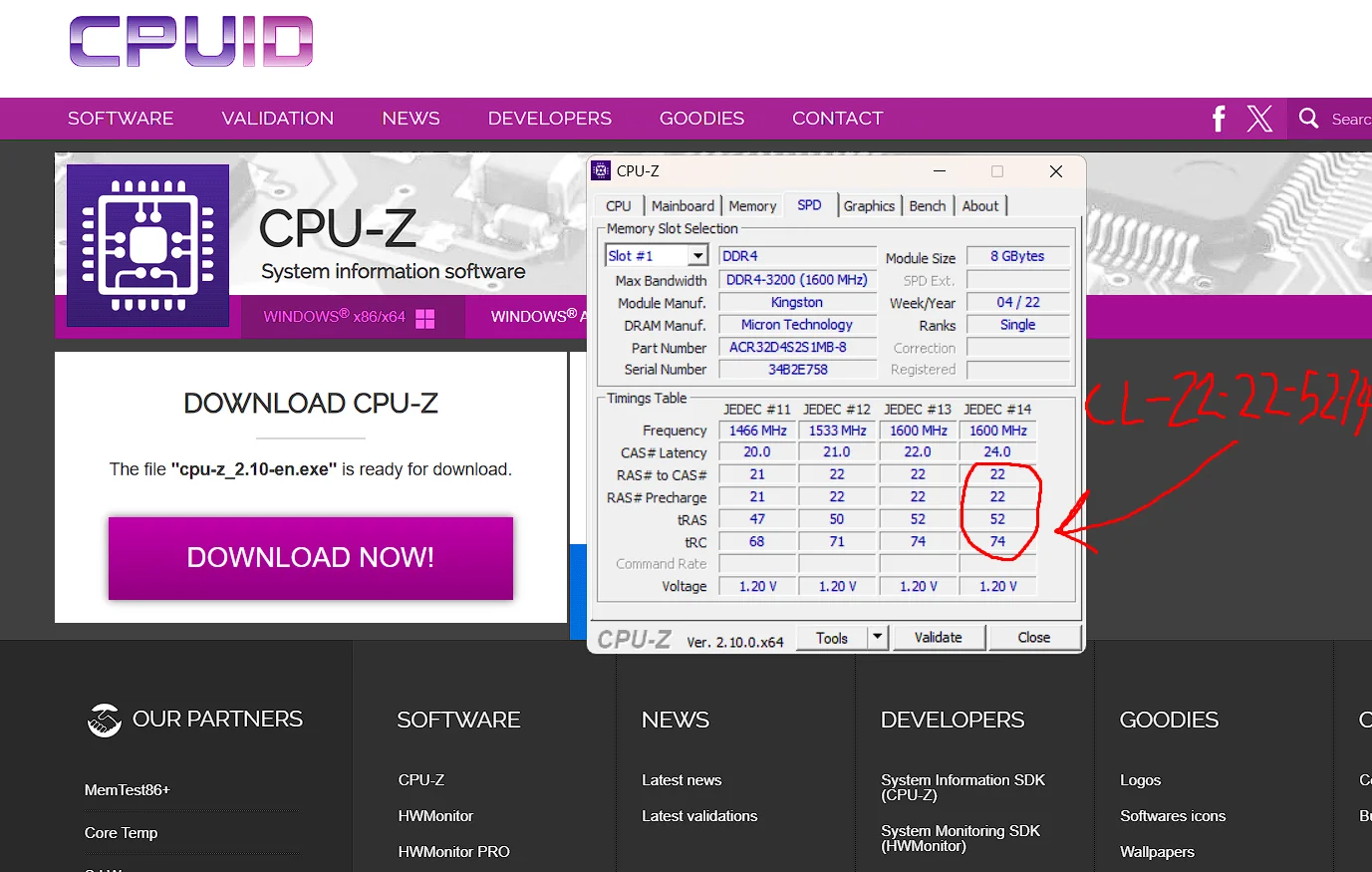Minimize the CPU-Z window
The image size is (1372, 872).
click(940, 171)
